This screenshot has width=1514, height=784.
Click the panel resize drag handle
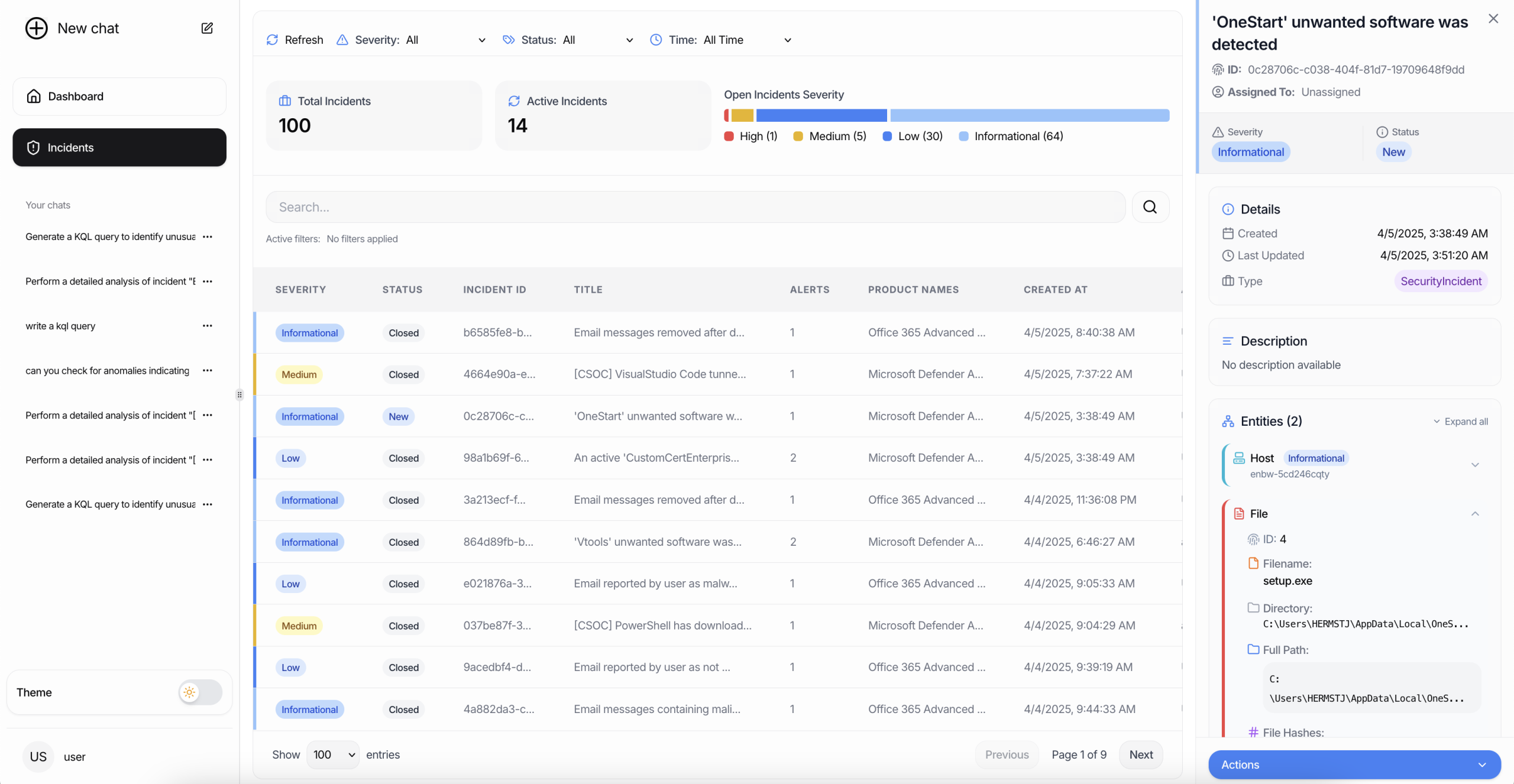coord(240,394)
